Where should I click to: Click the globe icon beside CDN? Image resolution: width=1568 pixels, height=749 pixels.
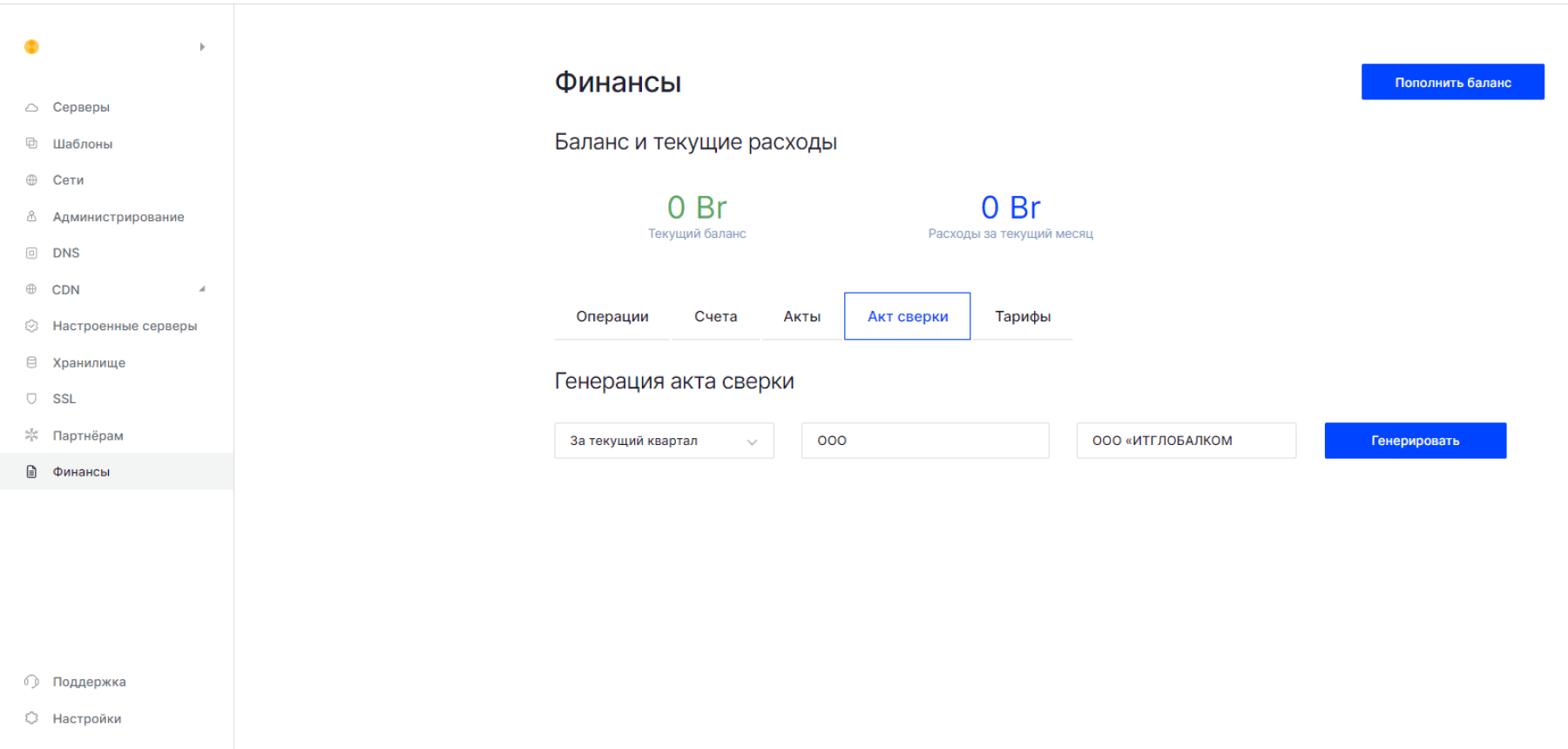[x=31, y=289]
